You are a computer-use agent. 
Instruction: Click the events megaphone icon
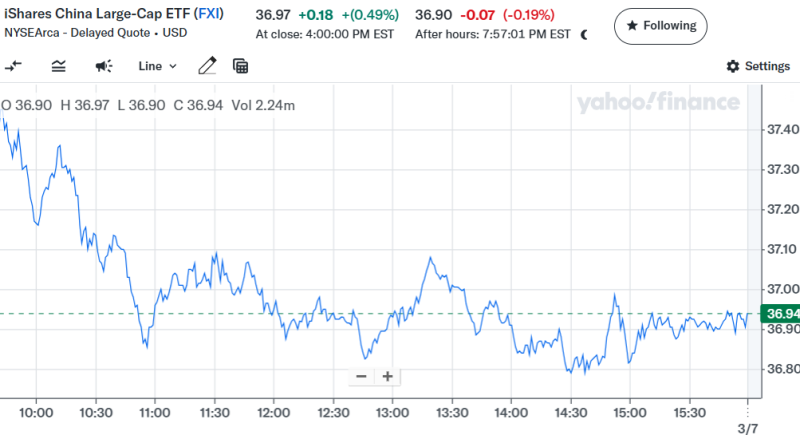click(x=103, y=67)
